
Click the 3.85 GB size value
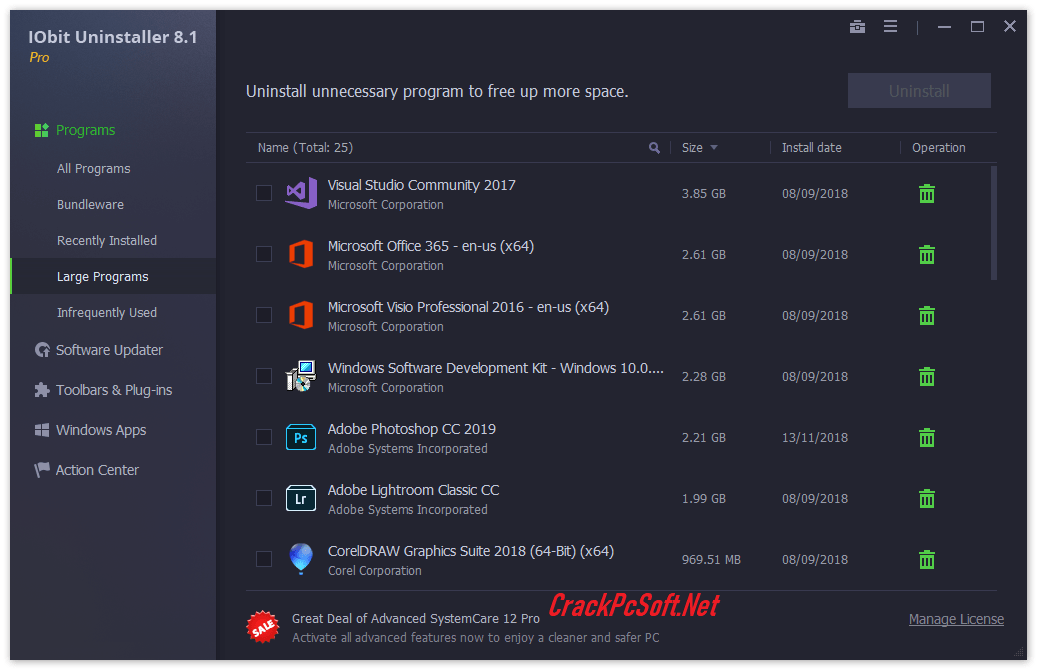[x=704, y=194]
